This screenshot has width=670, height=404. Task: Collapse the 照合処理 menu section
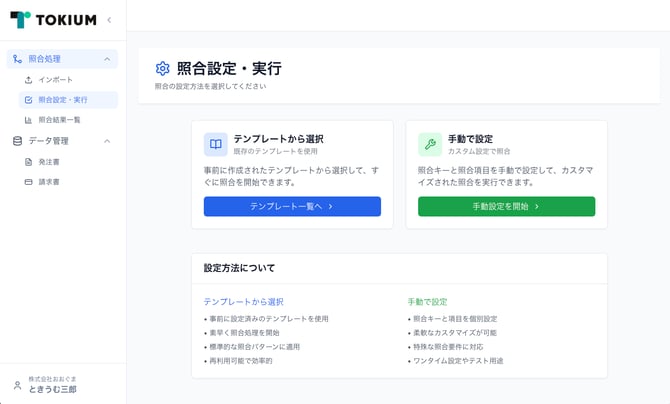point(107,59)
